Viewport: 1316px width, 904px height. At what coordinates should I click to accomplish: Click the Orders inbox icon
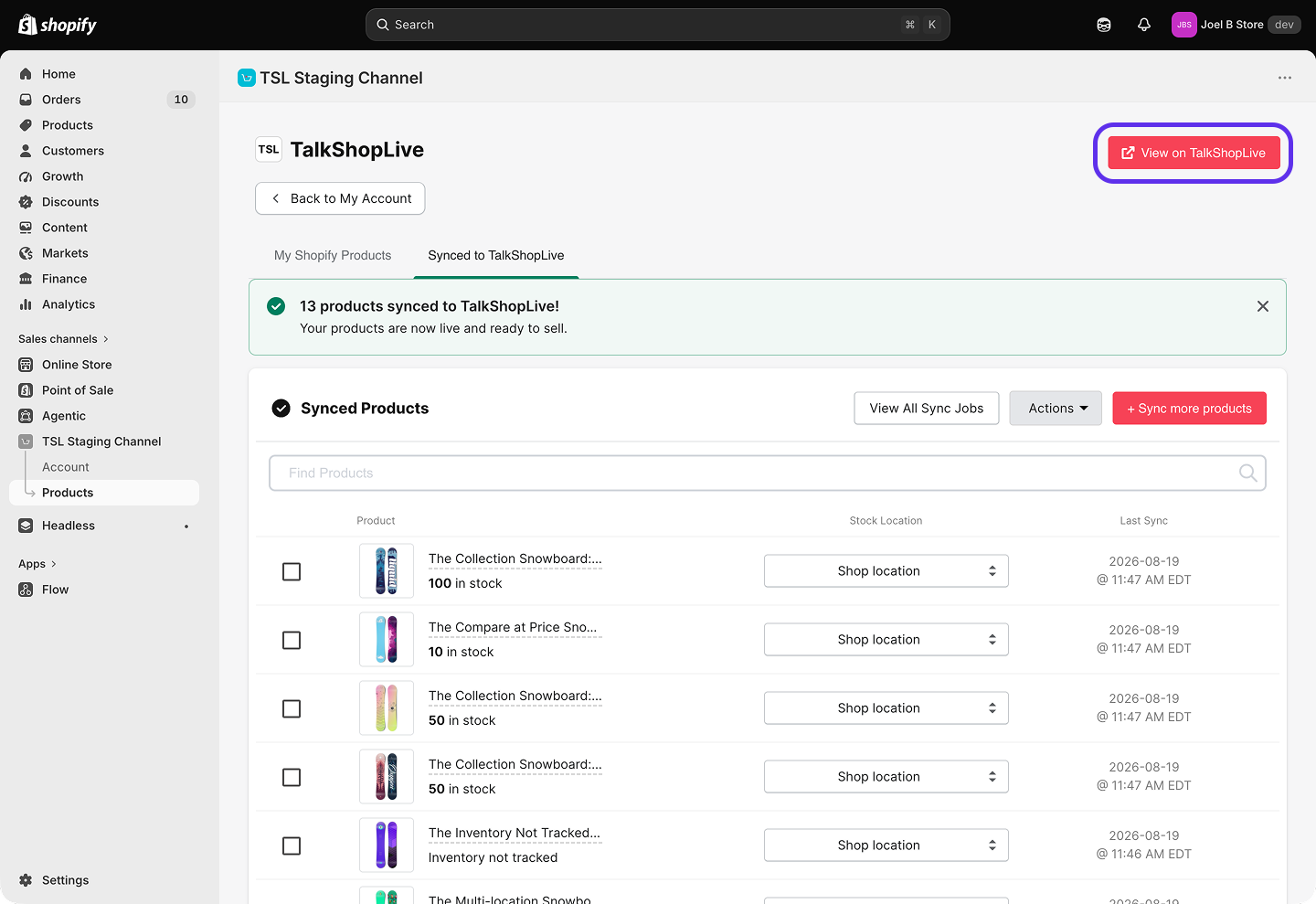coord(26,100)
